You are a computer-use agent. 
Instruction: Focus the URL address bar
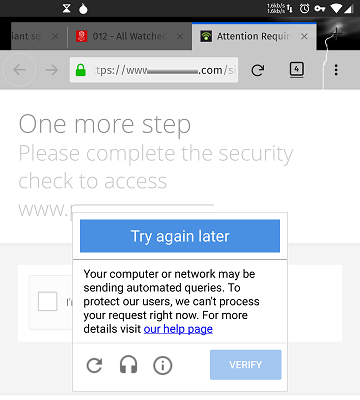click(154, 70)
